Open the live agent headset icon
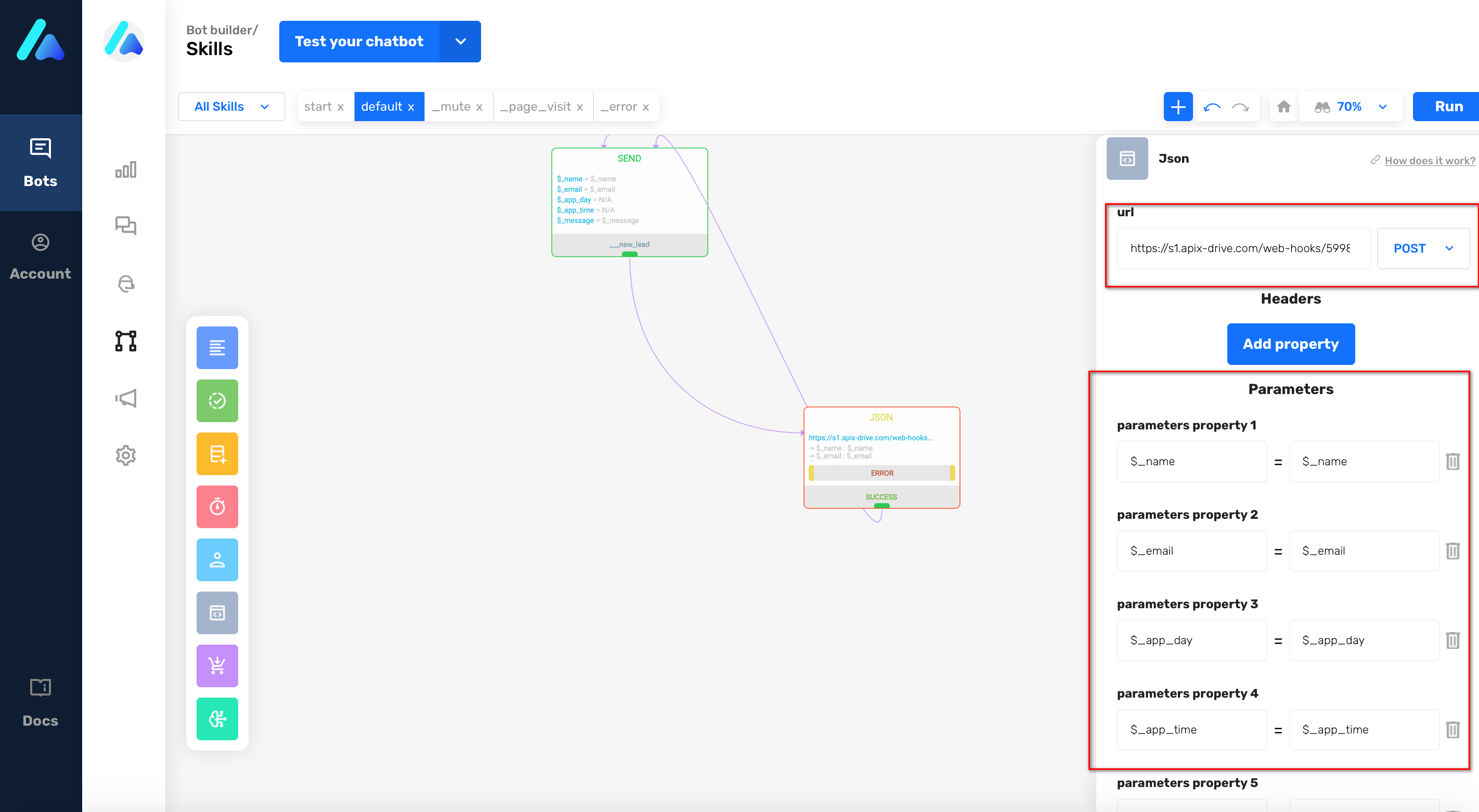Screen dimensions: 1479x812 [126, 283]
